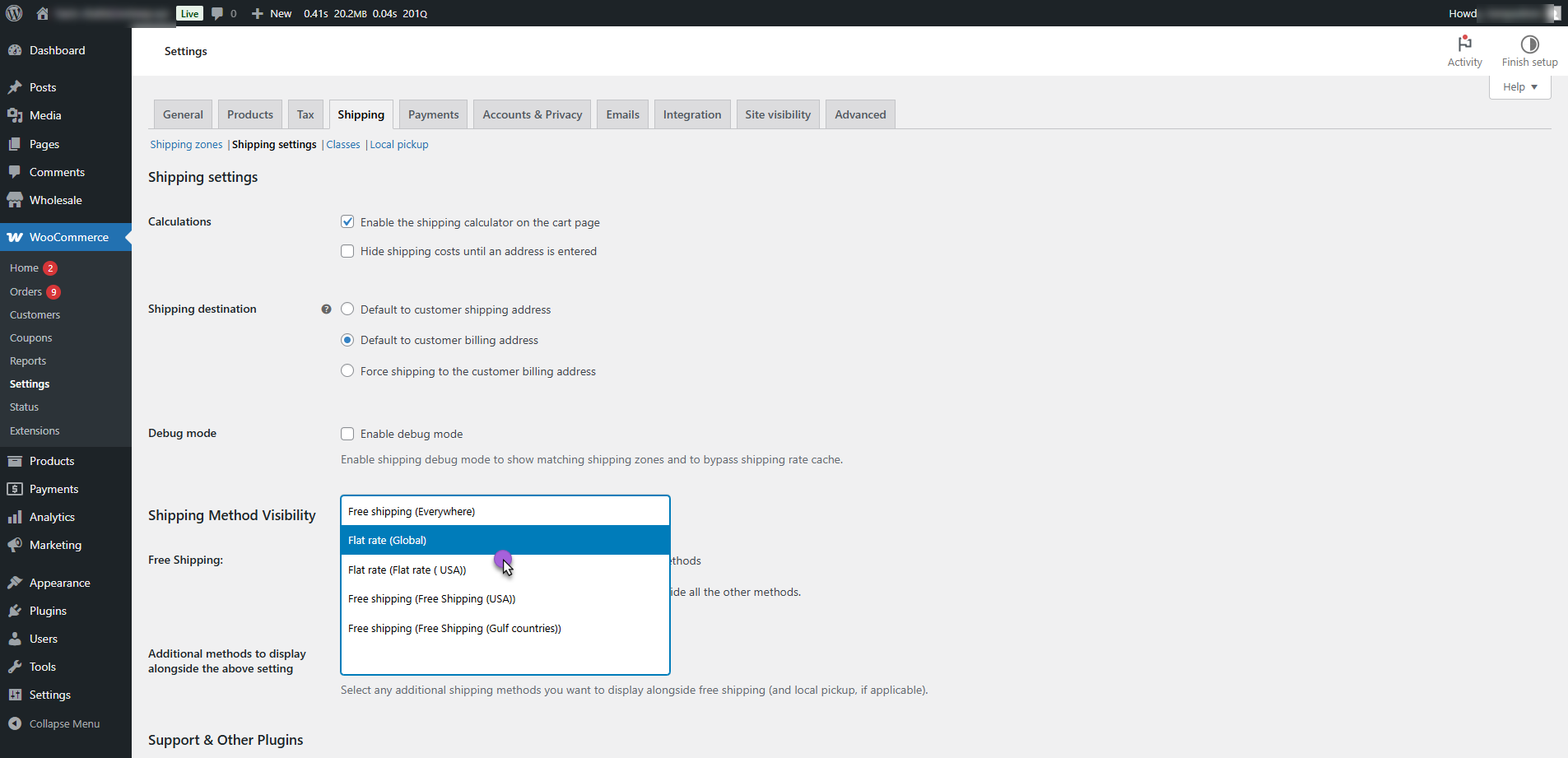Expand the Help dropdown
This screenshot has height=758, width=1568.
[x=1519, y=87]
